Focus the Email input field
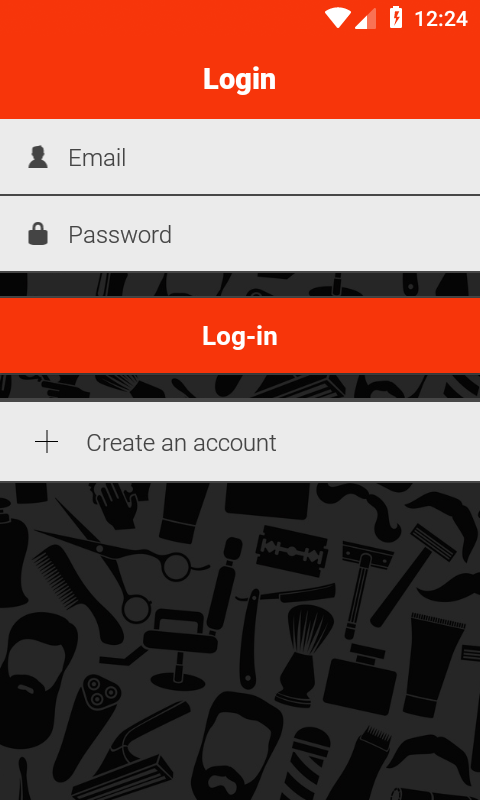Image resolution: width=480 pixels, height=800 pixels. point(240,157)
